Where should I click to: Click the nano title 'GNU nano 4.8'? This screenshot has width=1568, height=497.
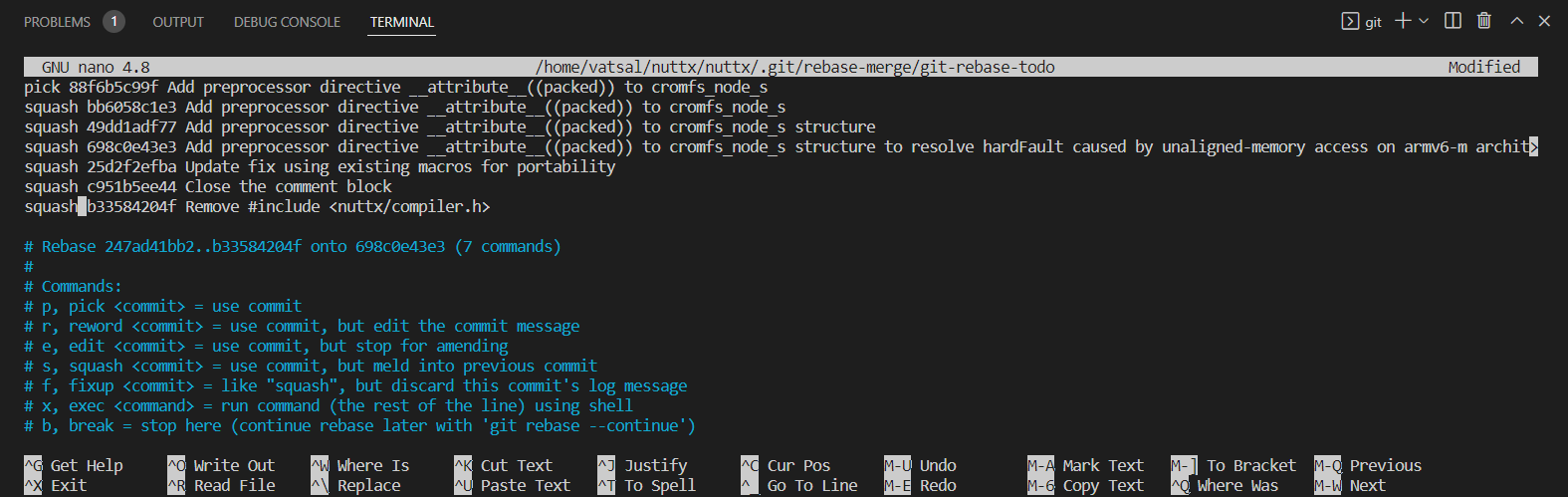pyautogui.click(x=96, y=67)
